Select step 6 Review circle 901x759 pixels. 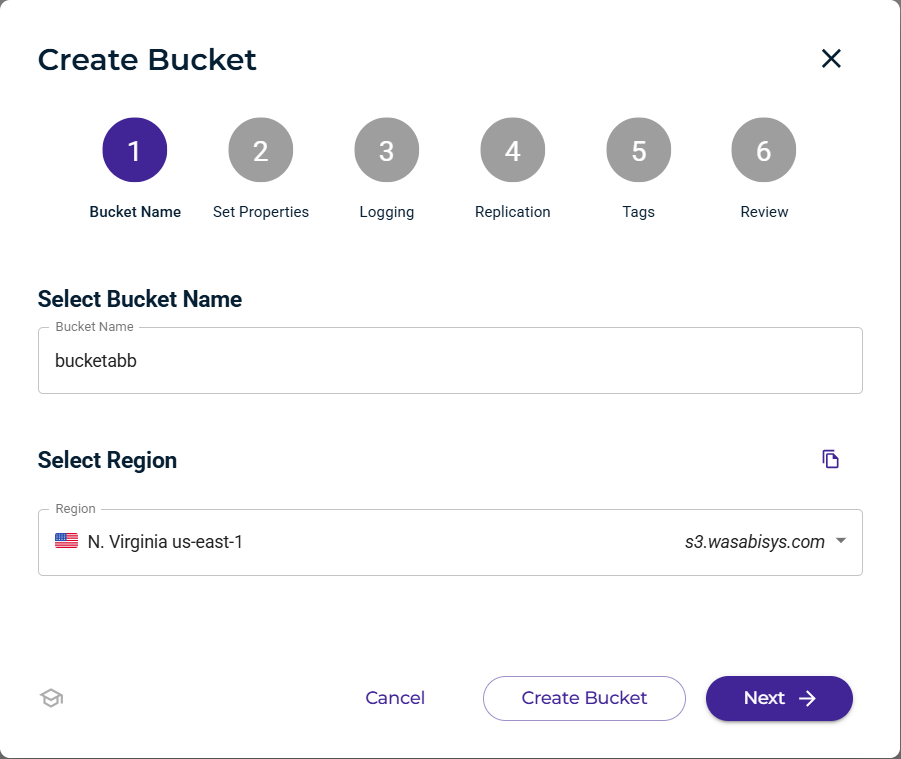763,149
